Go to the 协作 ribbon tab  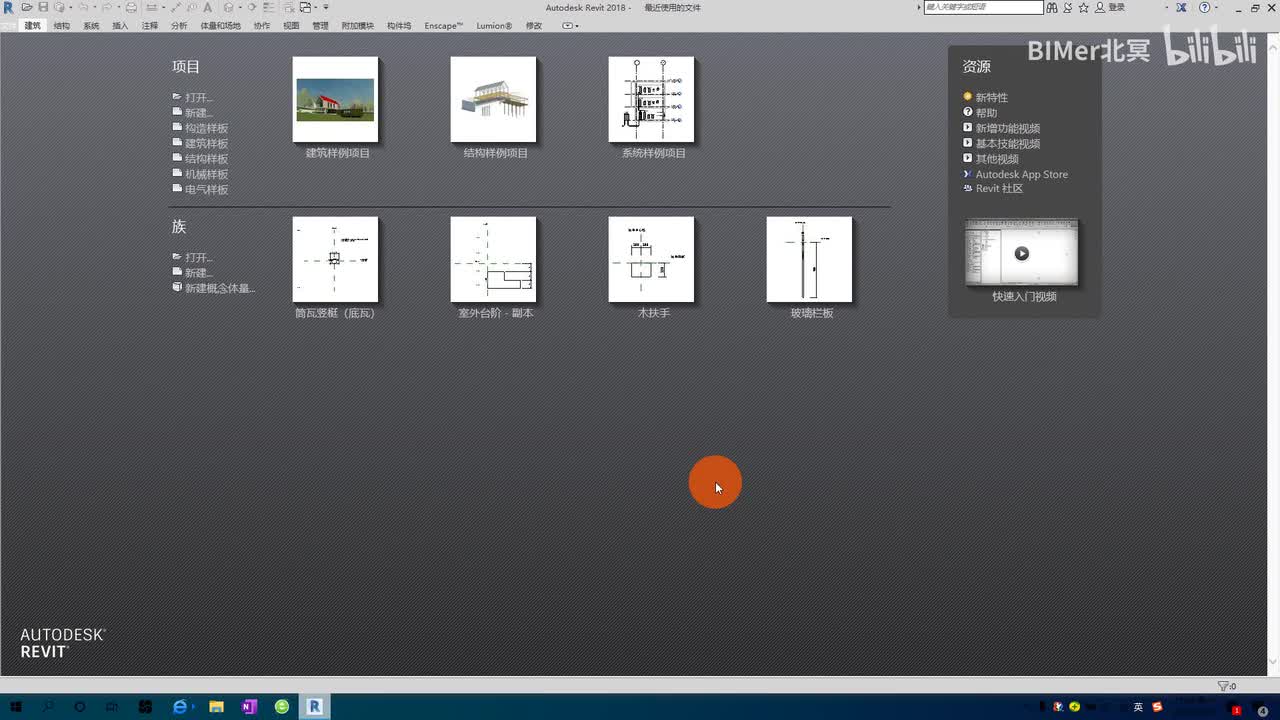pyautogui.click(x=262, y=26)
